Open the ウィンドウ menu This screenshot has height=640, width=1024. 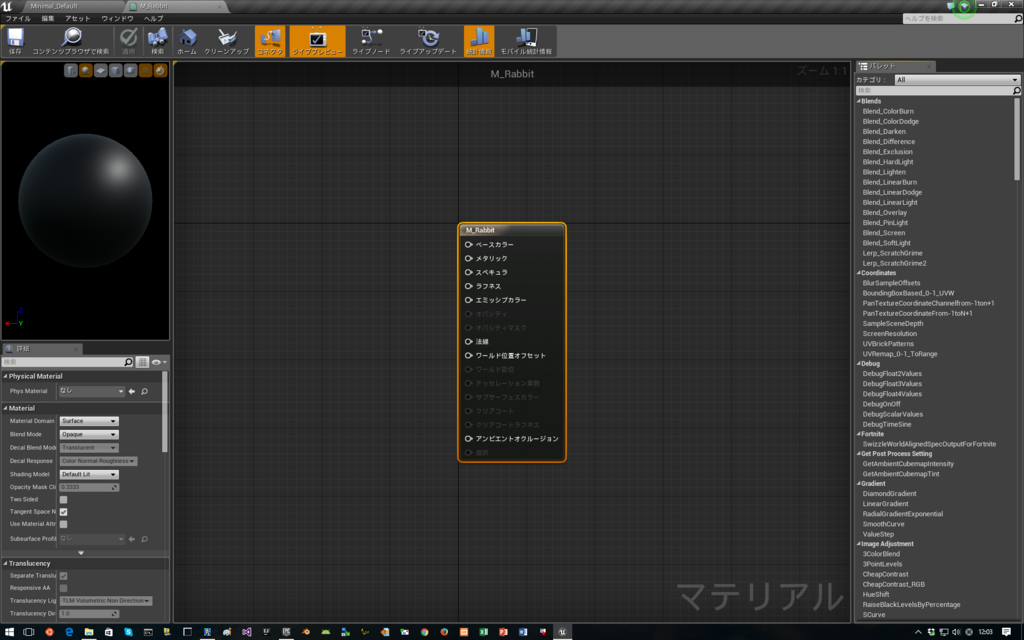[x=118, y=18]
